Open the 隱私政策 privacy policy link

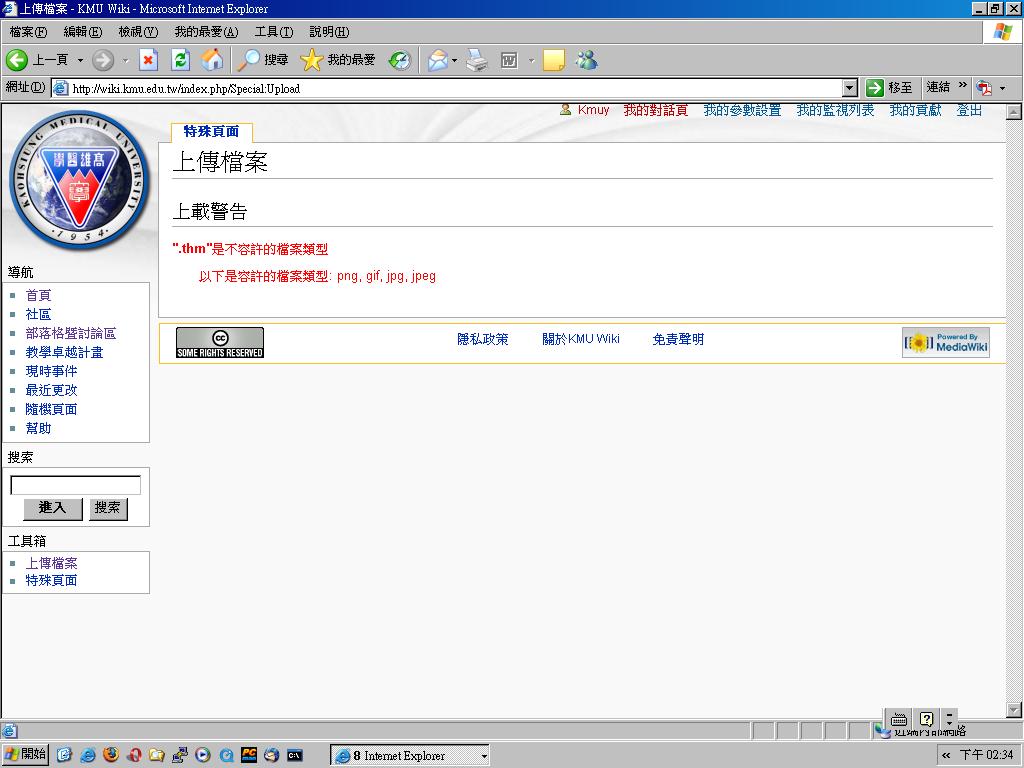click(483, 339)
